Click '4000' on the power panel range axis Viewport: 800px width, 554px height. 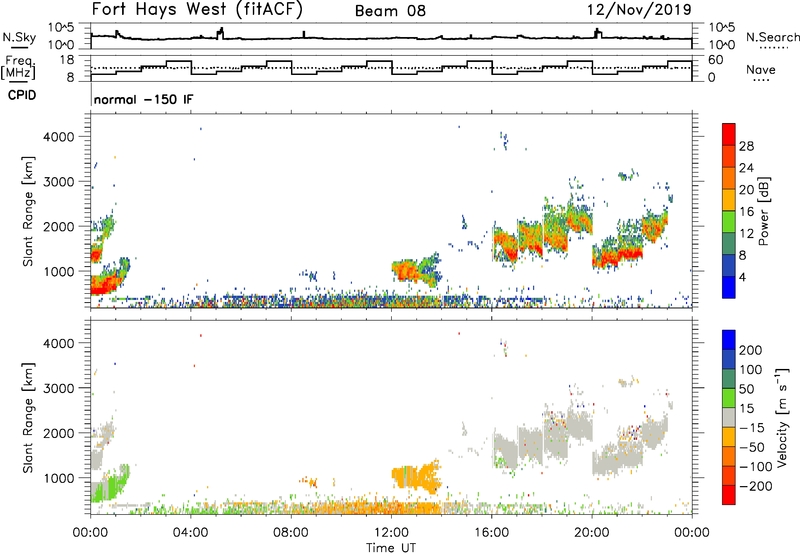click(58, 137)
